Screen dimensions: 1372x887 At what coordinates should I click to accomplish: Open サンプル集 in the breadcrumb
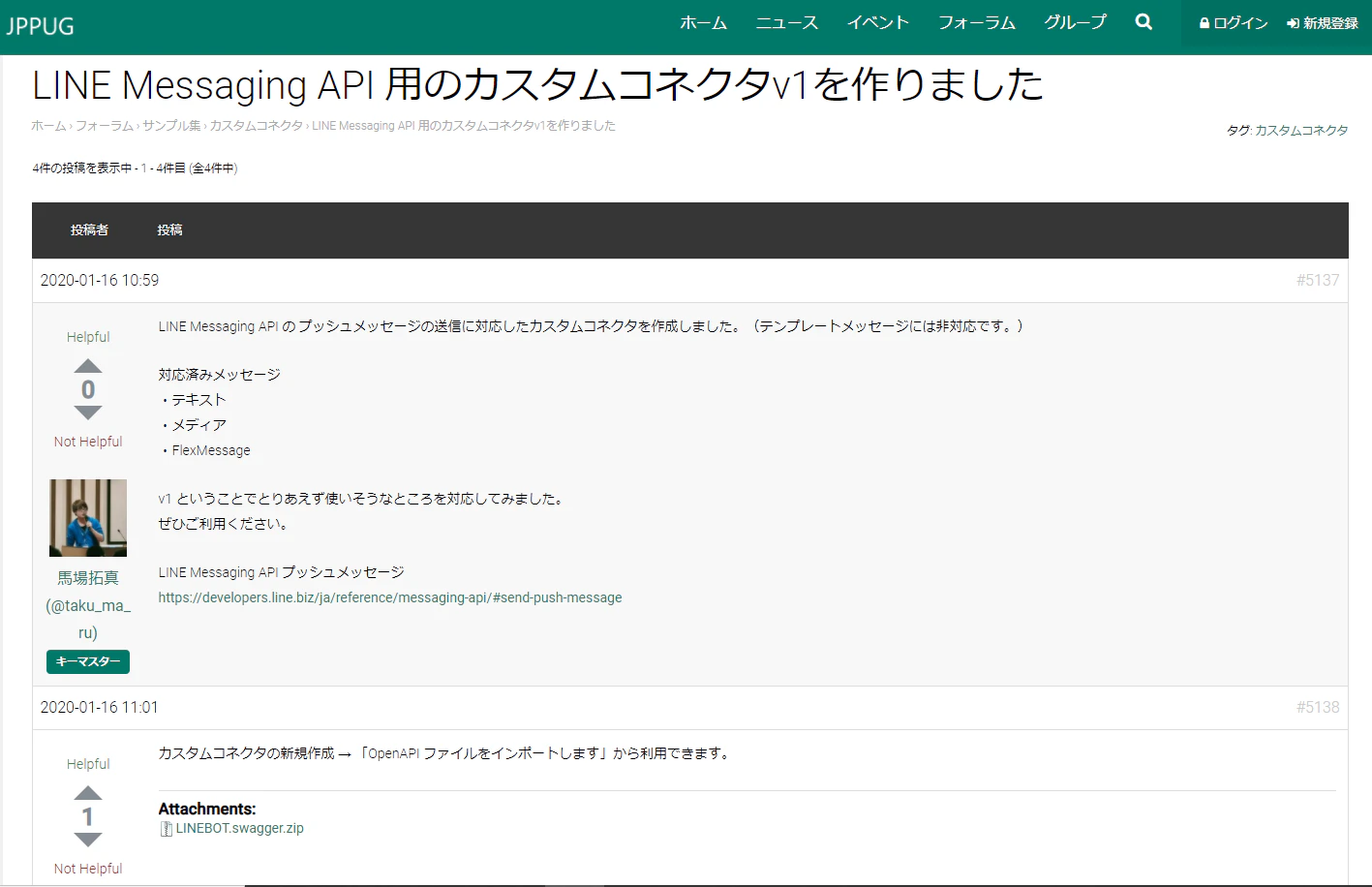(171, 126)
